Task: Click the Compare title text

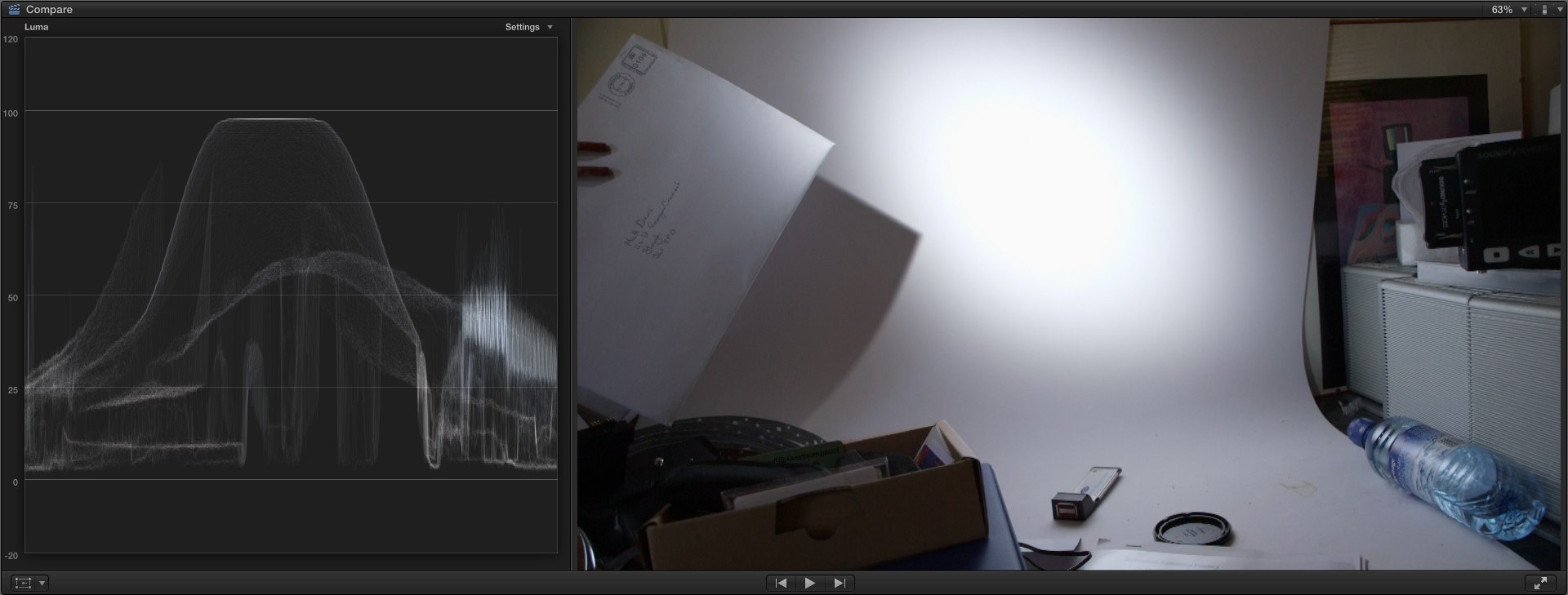Action: (49, 10)
